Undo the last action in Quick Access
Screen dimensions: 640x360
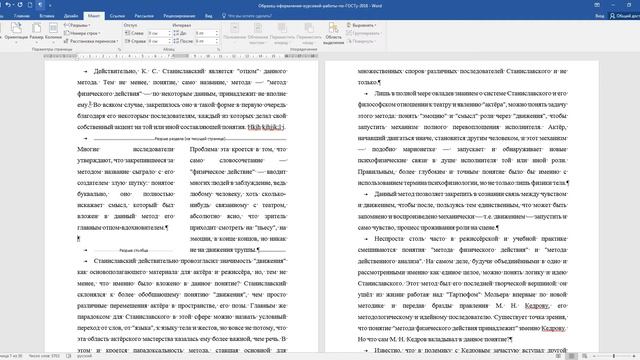(x=7, y=5)
